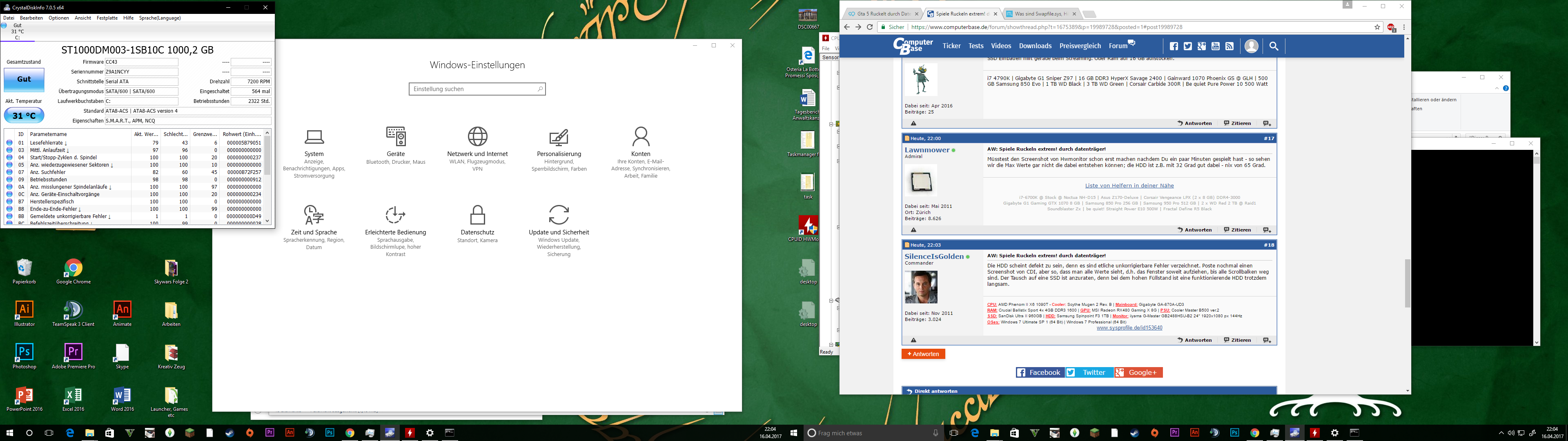Open Datenschutz settings tile
The width and height of the screenshot is (1568, 441).
pos(478,222)
